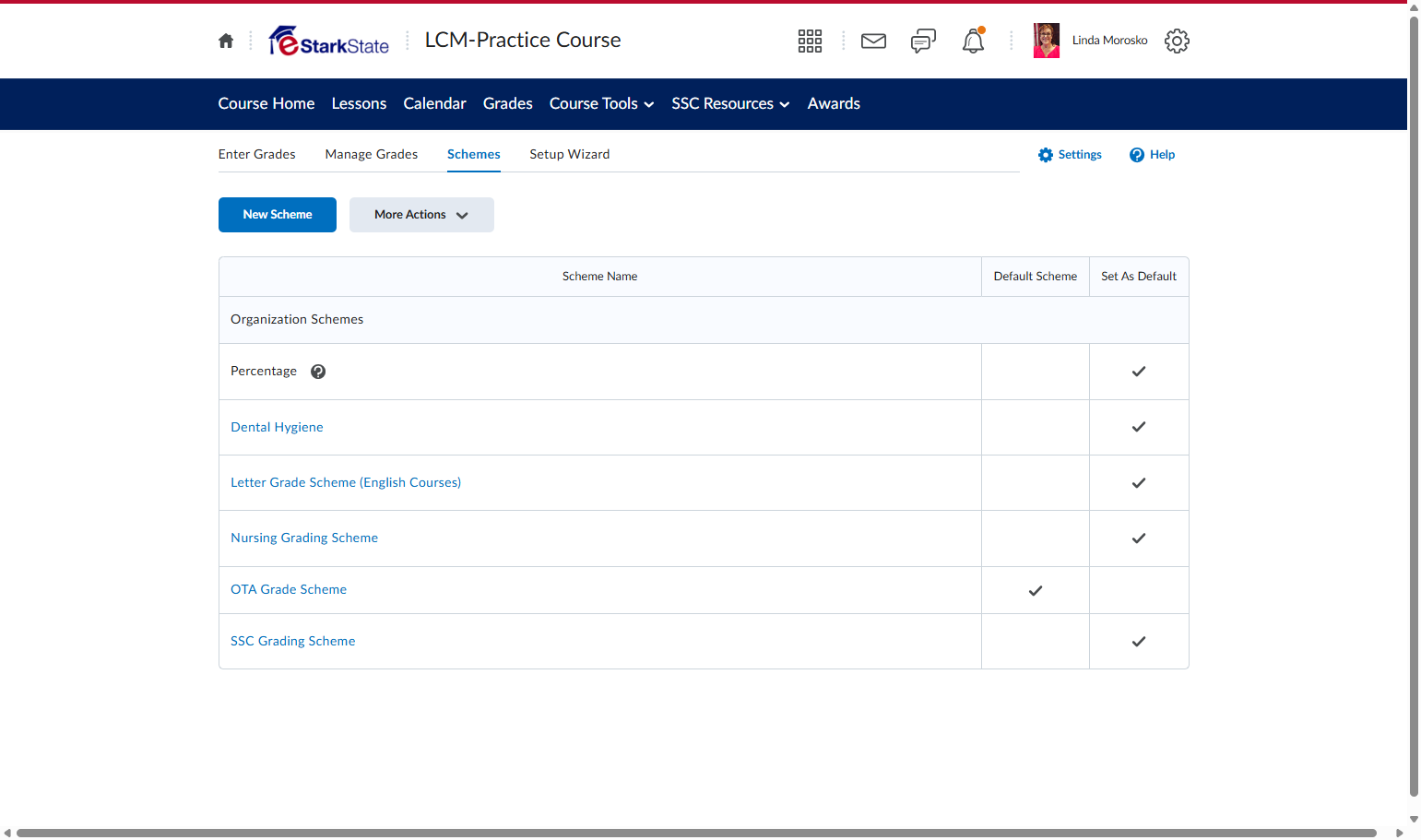Click OTA Grade Scheme default checkmark
Image resolution: width=1421 pixels, height=840 pixels.
[x=1036, y=591]
